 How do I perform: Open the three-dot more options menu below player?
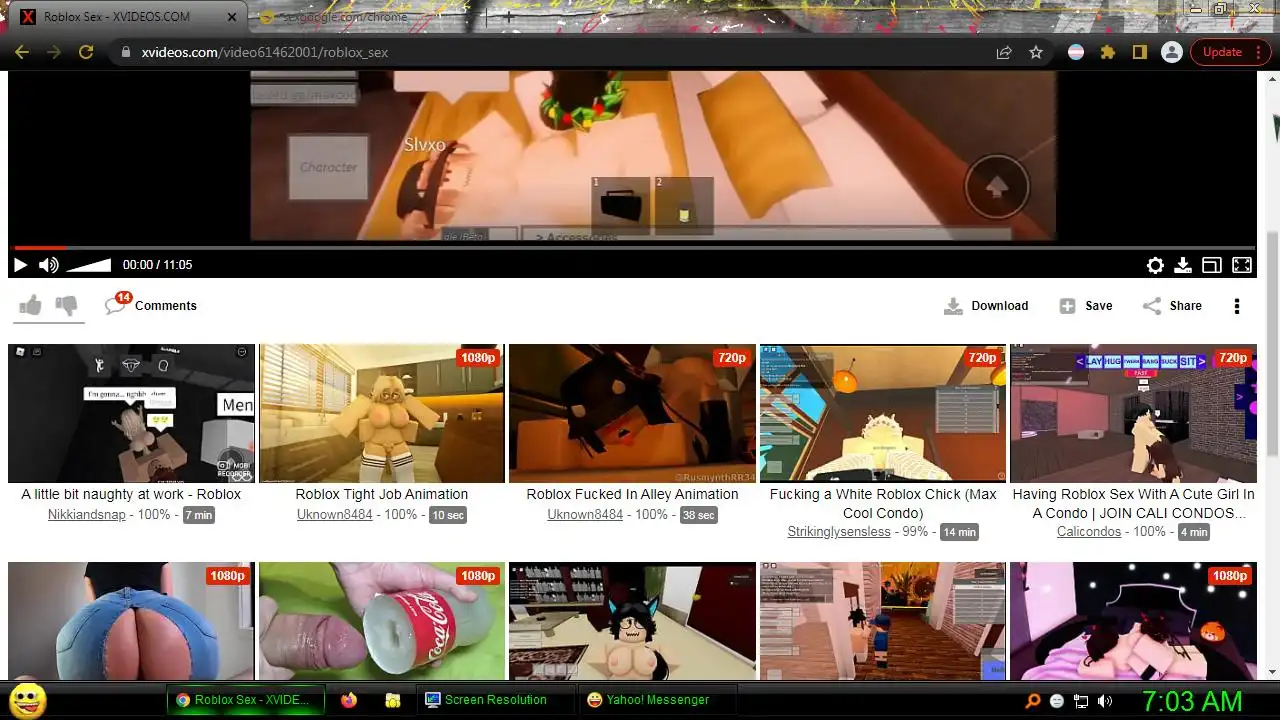[1237, 306]
